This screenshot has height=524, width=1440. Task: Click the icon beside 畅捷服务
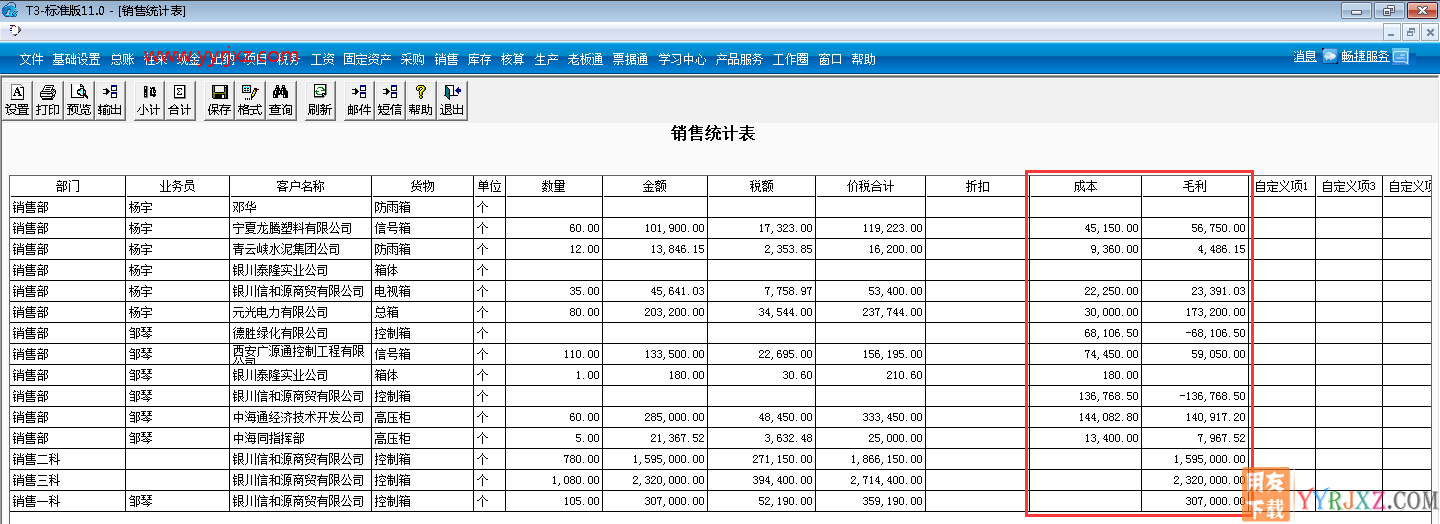pos(1401,57)
